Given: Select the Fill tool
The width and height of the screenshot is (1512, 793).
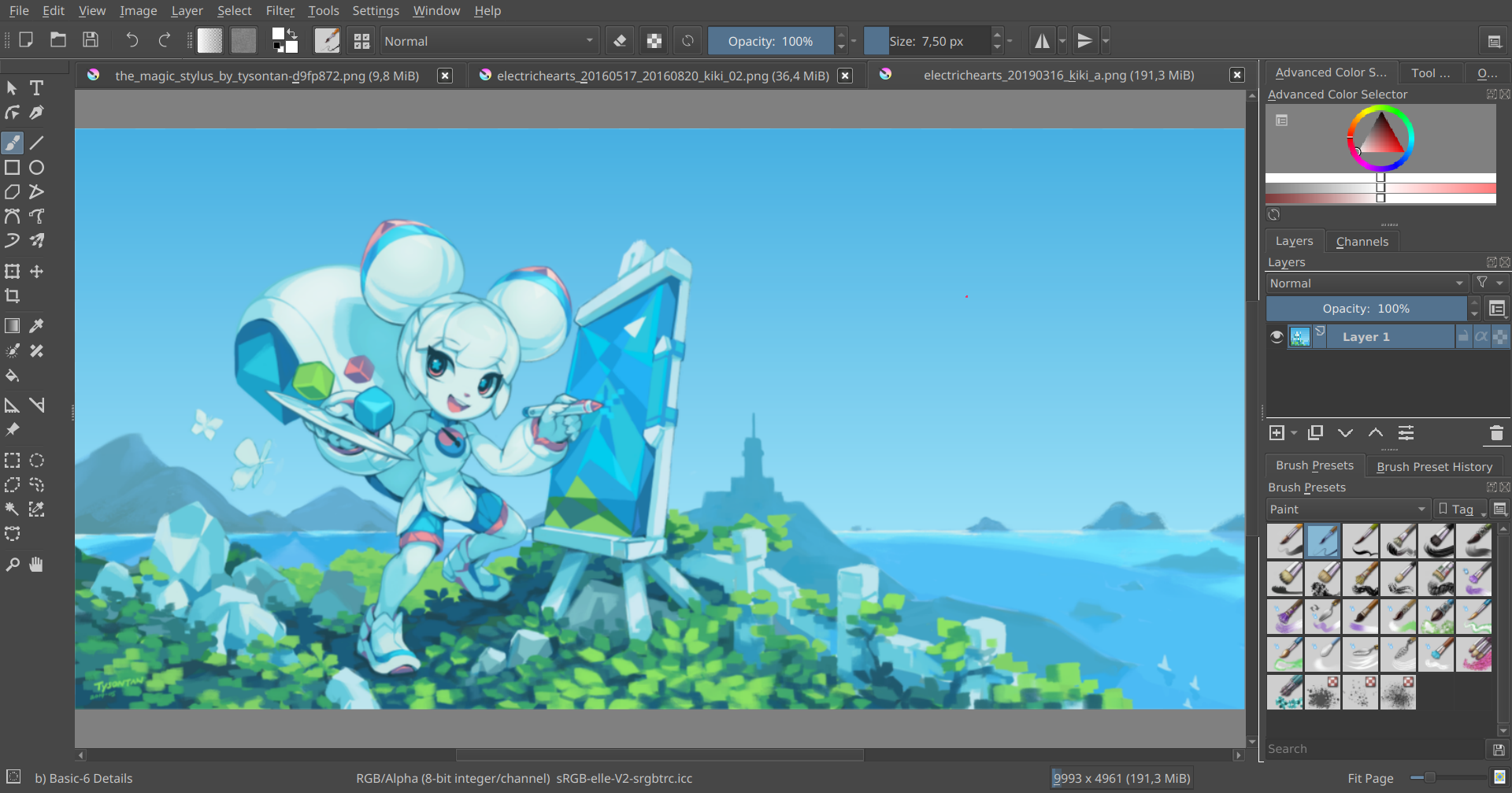Looking at the screenshot, I should point(12,376).
